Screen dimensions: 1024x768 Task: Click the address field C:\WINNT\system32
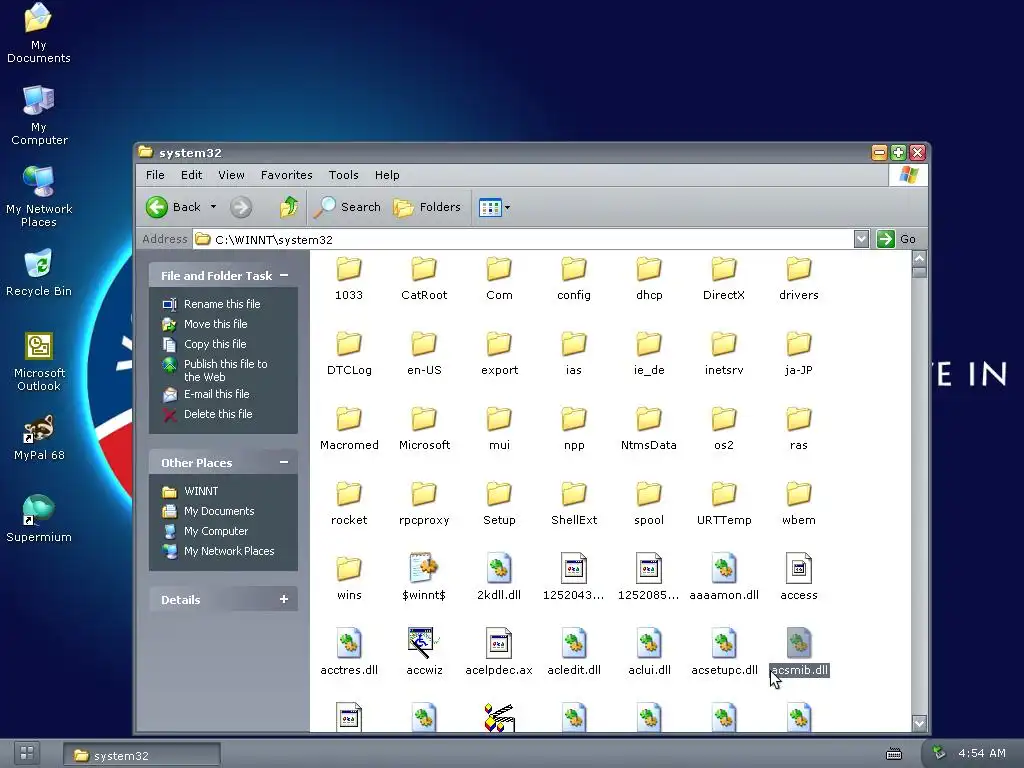click(523, 239)
